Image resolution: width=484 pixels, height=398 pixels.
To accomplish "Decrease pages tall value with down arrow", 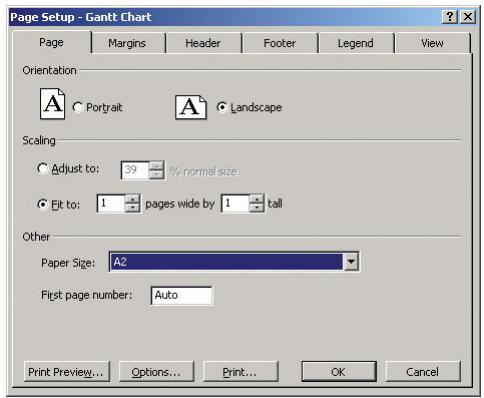I will click(x=257, y=208).
